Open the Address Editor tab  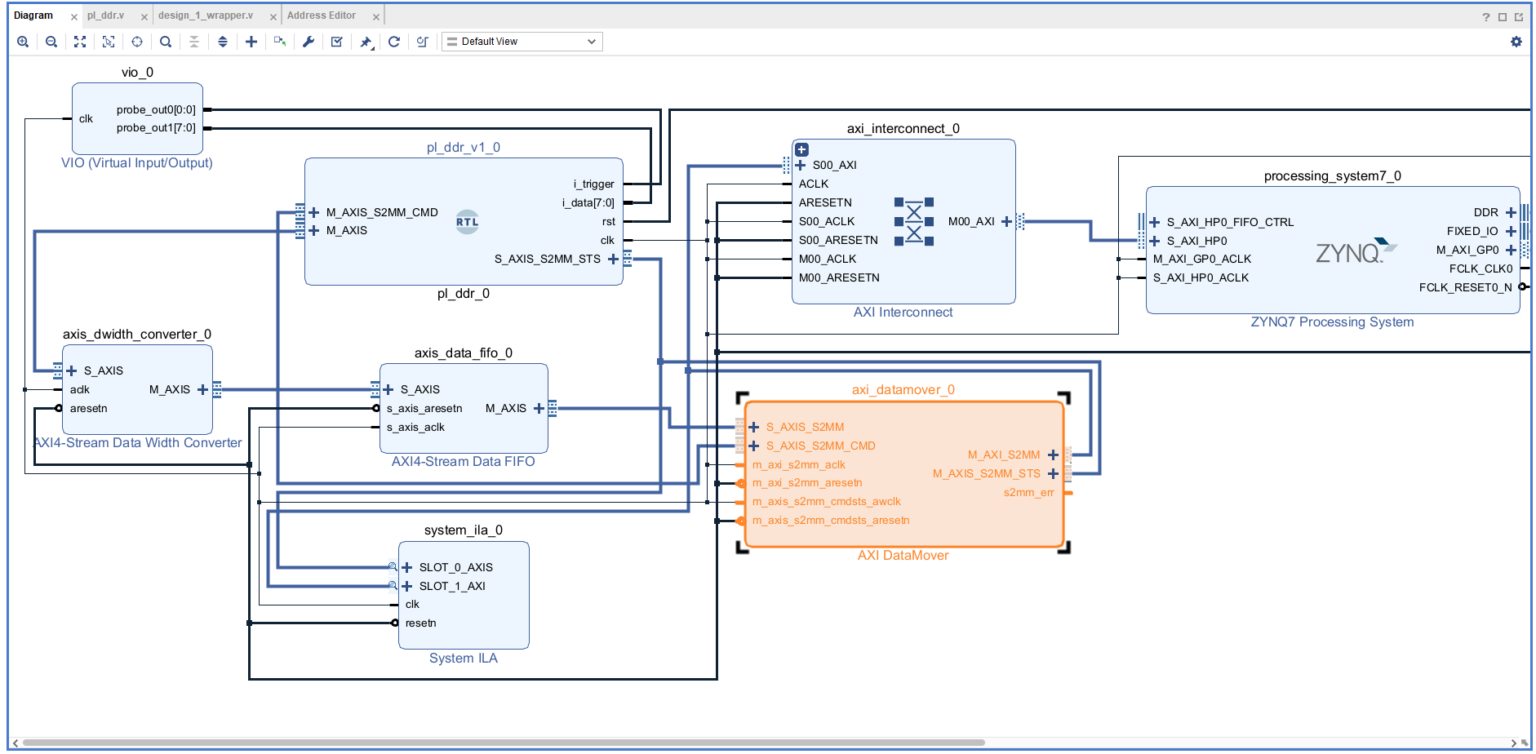[x=321, y=16]
